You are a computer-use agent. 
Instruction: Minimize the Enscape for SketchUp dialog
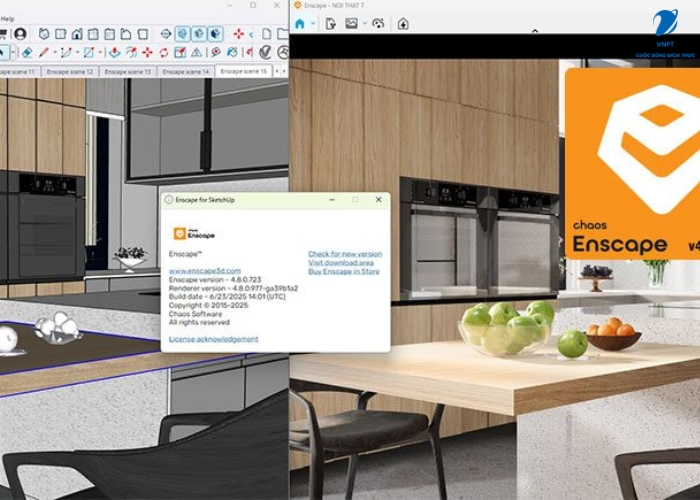click(x=332, y=200)
